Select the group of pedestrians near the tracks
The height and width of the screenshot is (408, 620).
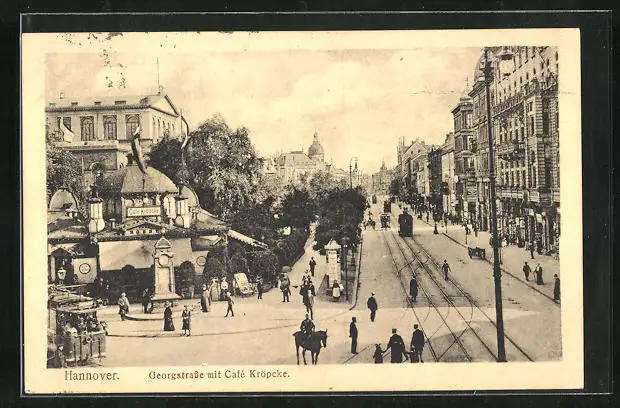click(x=400, y=345)
